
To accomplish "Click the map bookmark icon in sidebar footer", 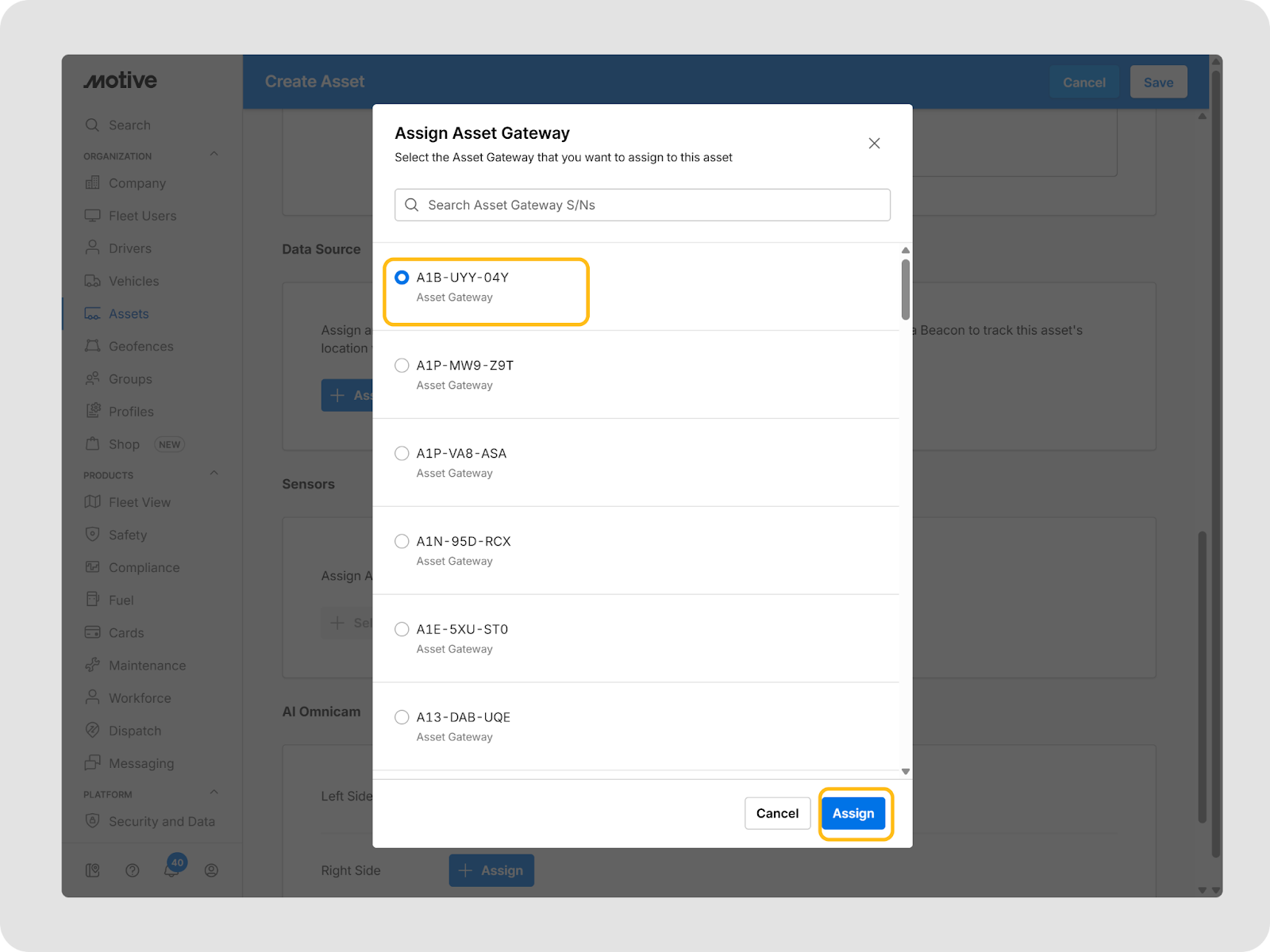I will click(93, 870).
